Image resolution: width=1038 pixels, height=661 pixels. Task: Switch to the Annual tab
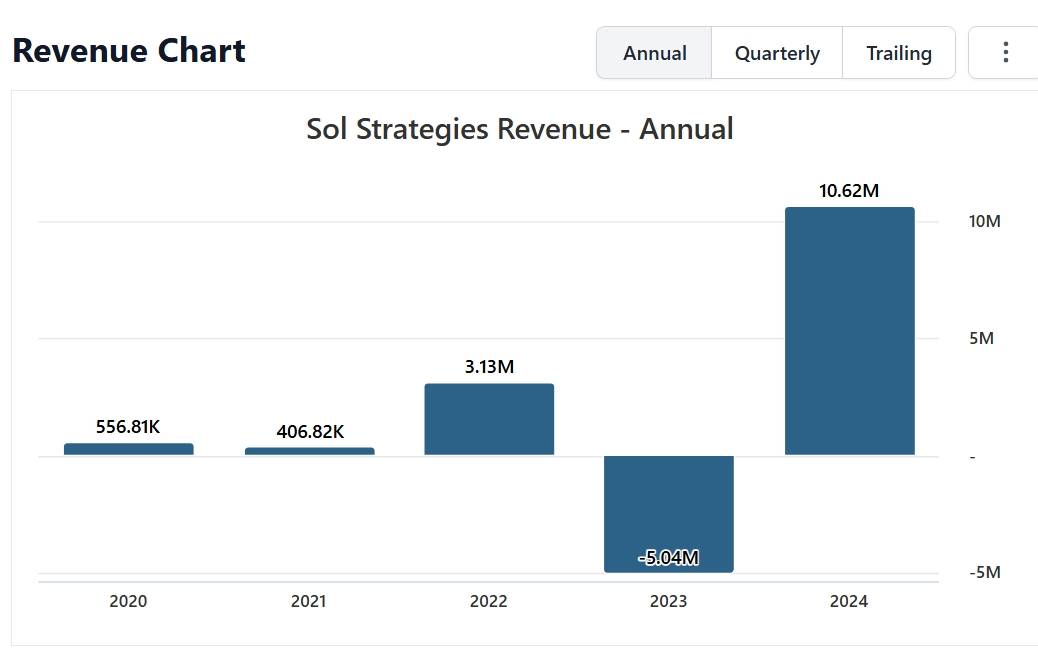click(x=655, y=53)
